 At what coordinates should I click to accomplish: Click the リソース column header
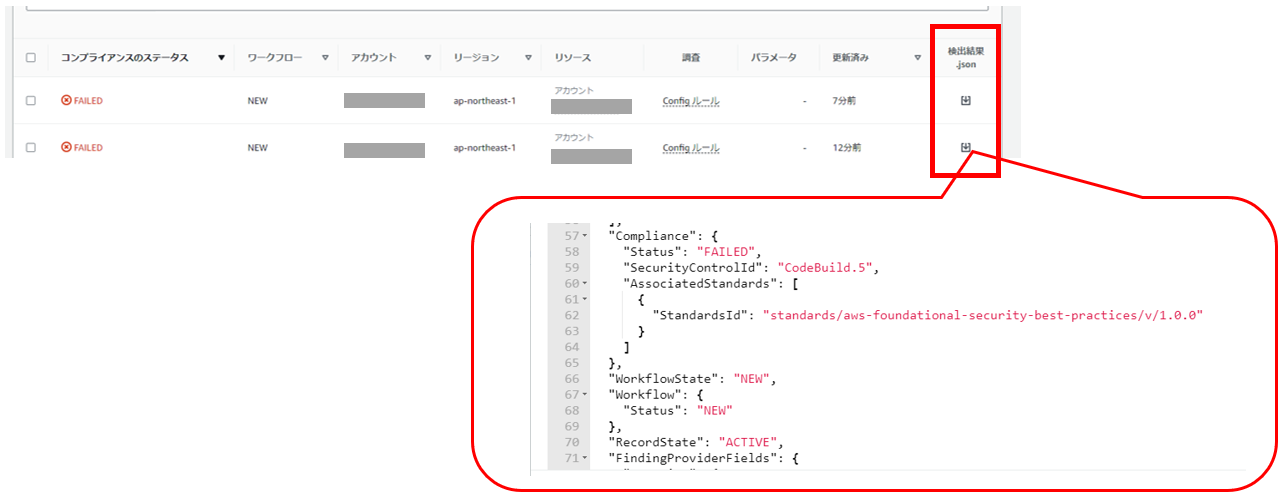[572, 58]
